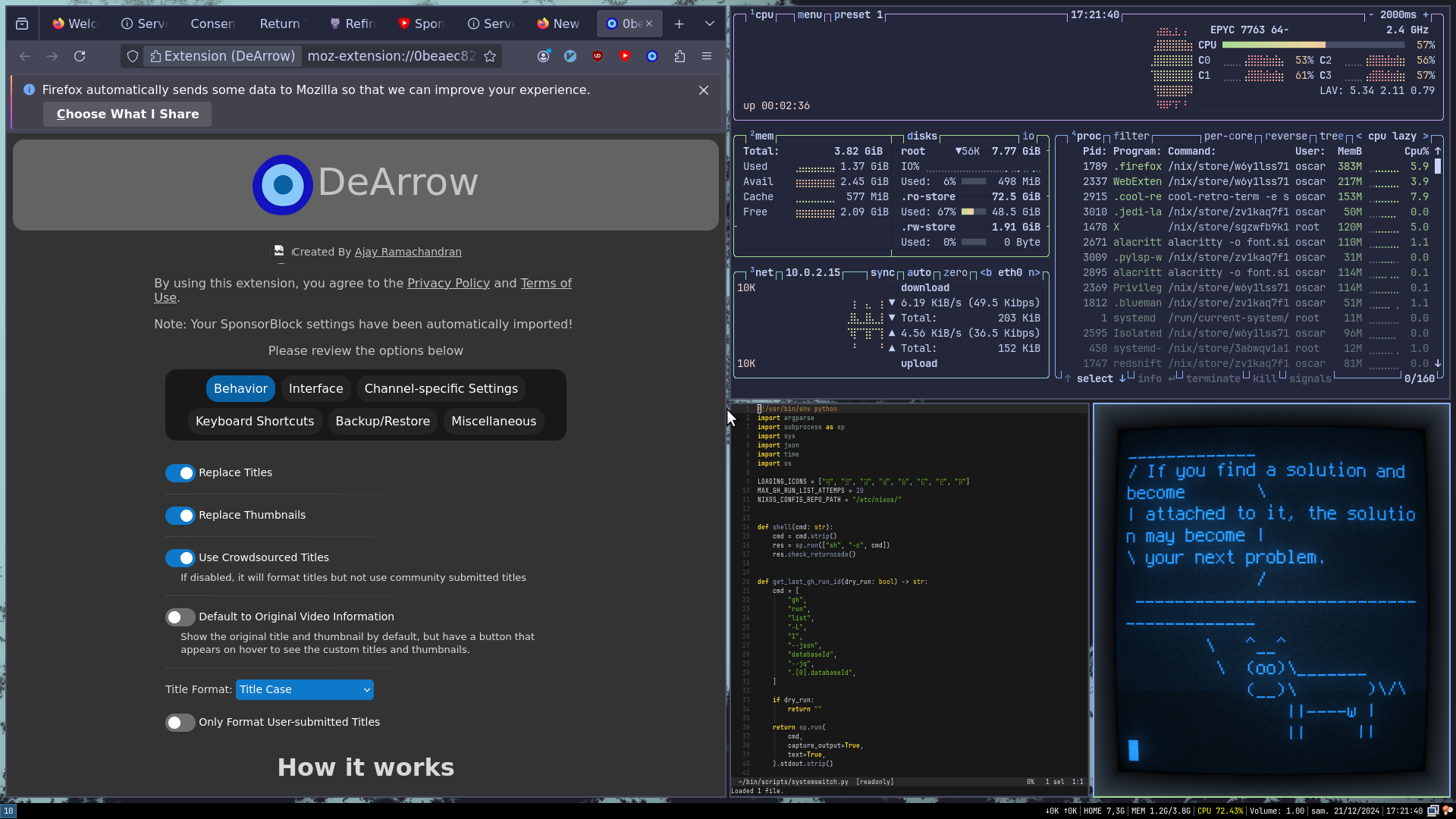Toggle per-core option in btop proc
The image size is (1456, 819).
[1228, 136]
